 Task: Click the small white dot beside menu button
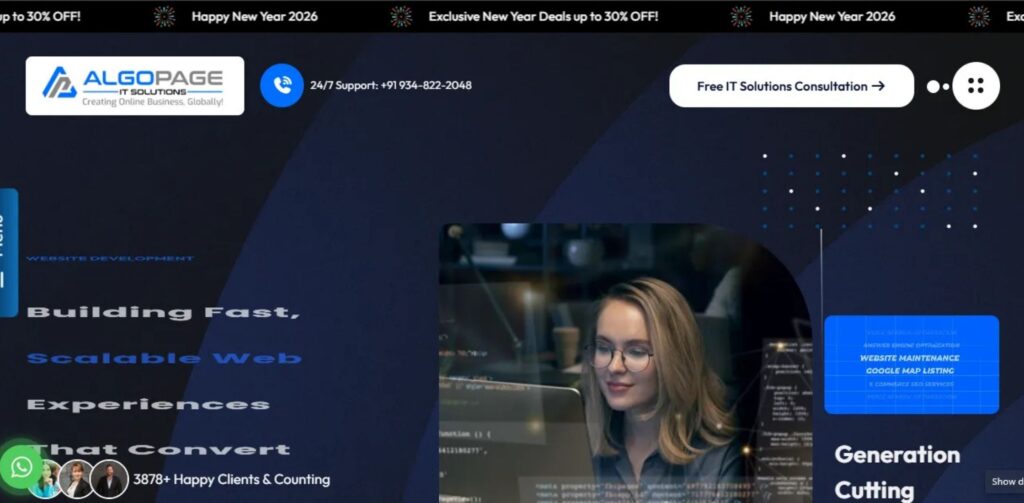click(934, 87)
